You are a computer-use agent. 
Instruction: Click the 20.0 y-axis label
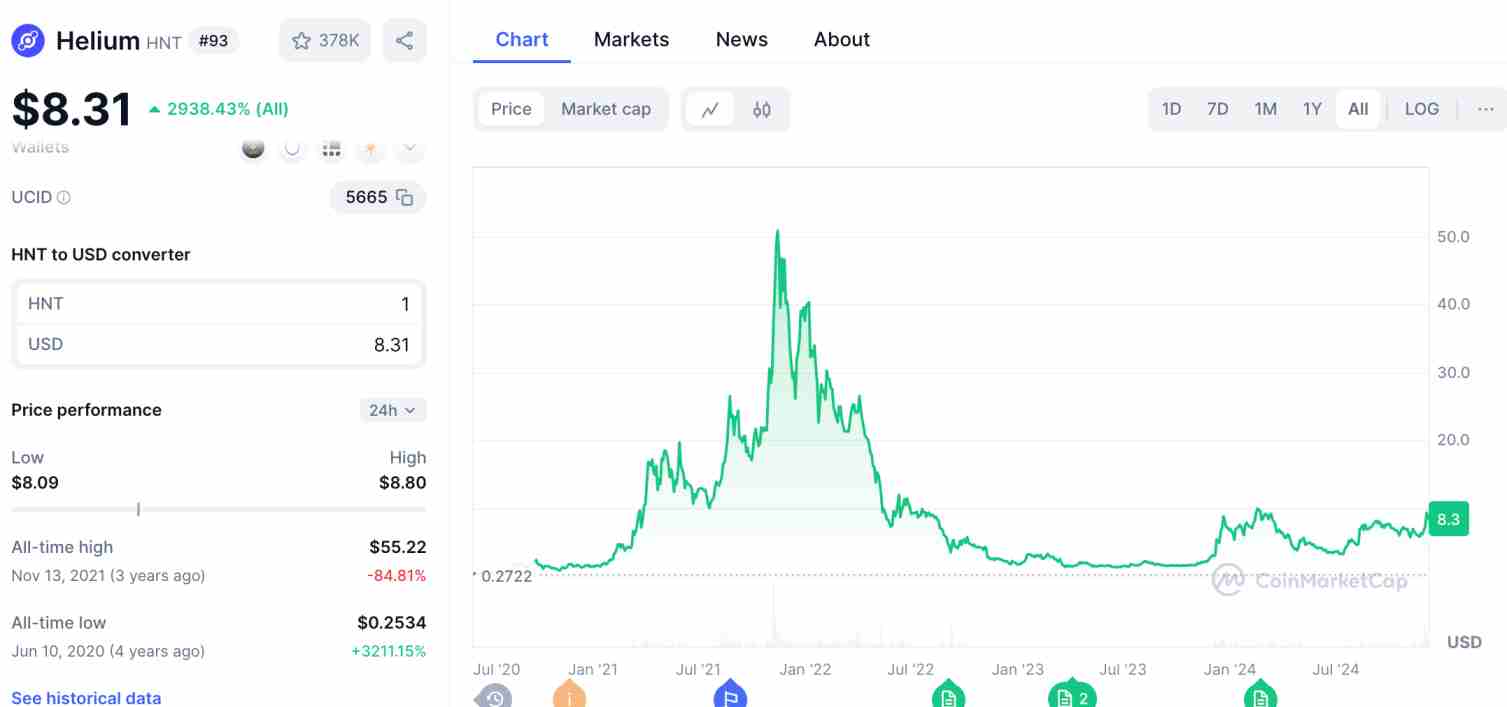pyautogui.click(x=1453, y=439)
